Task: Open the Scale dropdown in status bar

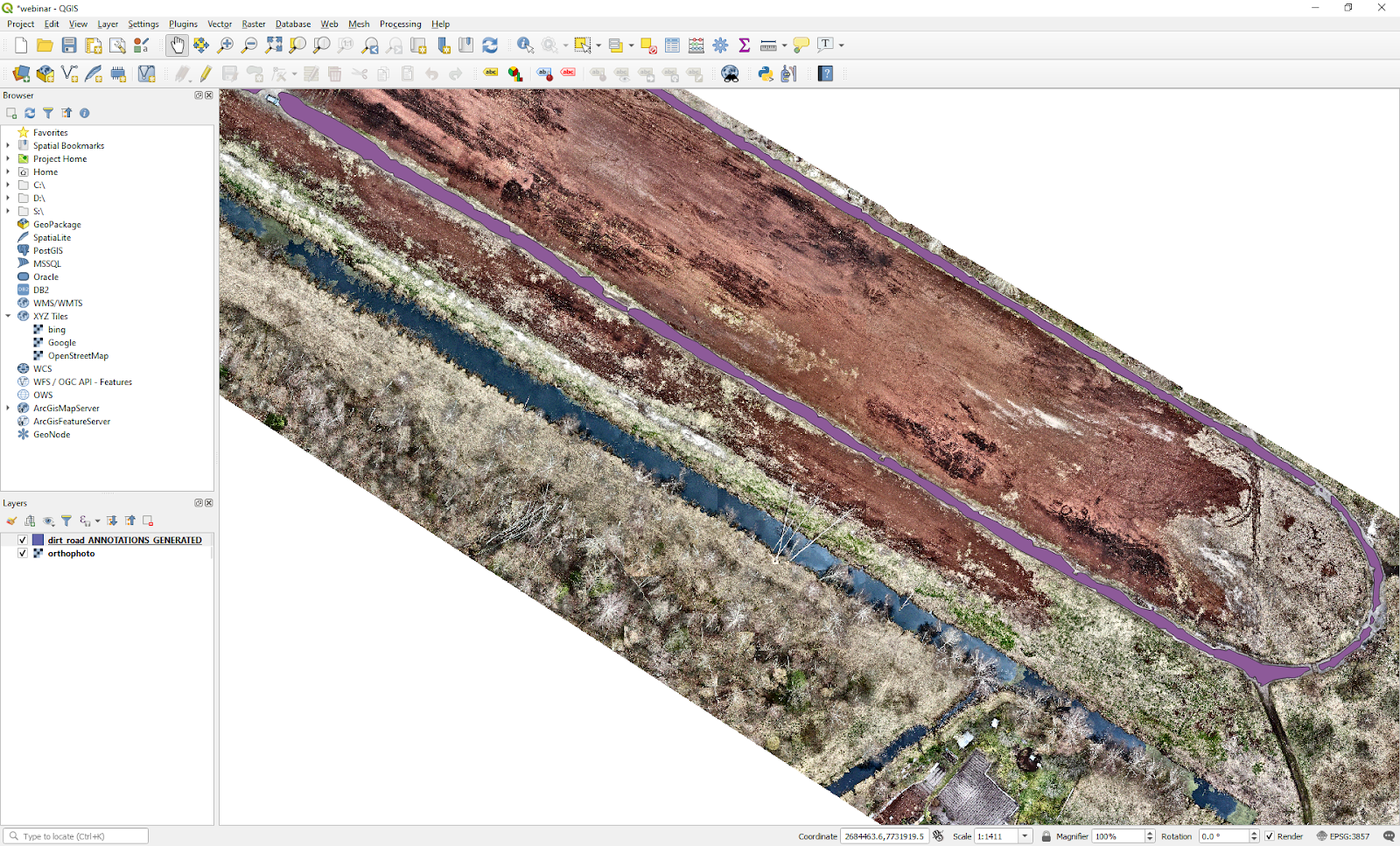Action: click(x=1025, y=836)
